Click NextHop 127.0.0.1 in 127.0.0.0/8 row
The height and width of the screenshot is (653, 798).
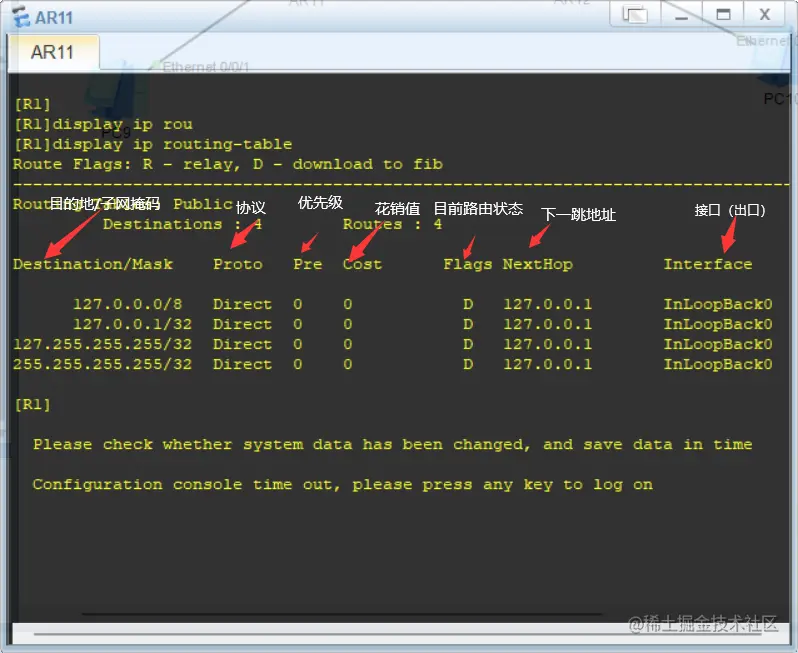[548, 304]
